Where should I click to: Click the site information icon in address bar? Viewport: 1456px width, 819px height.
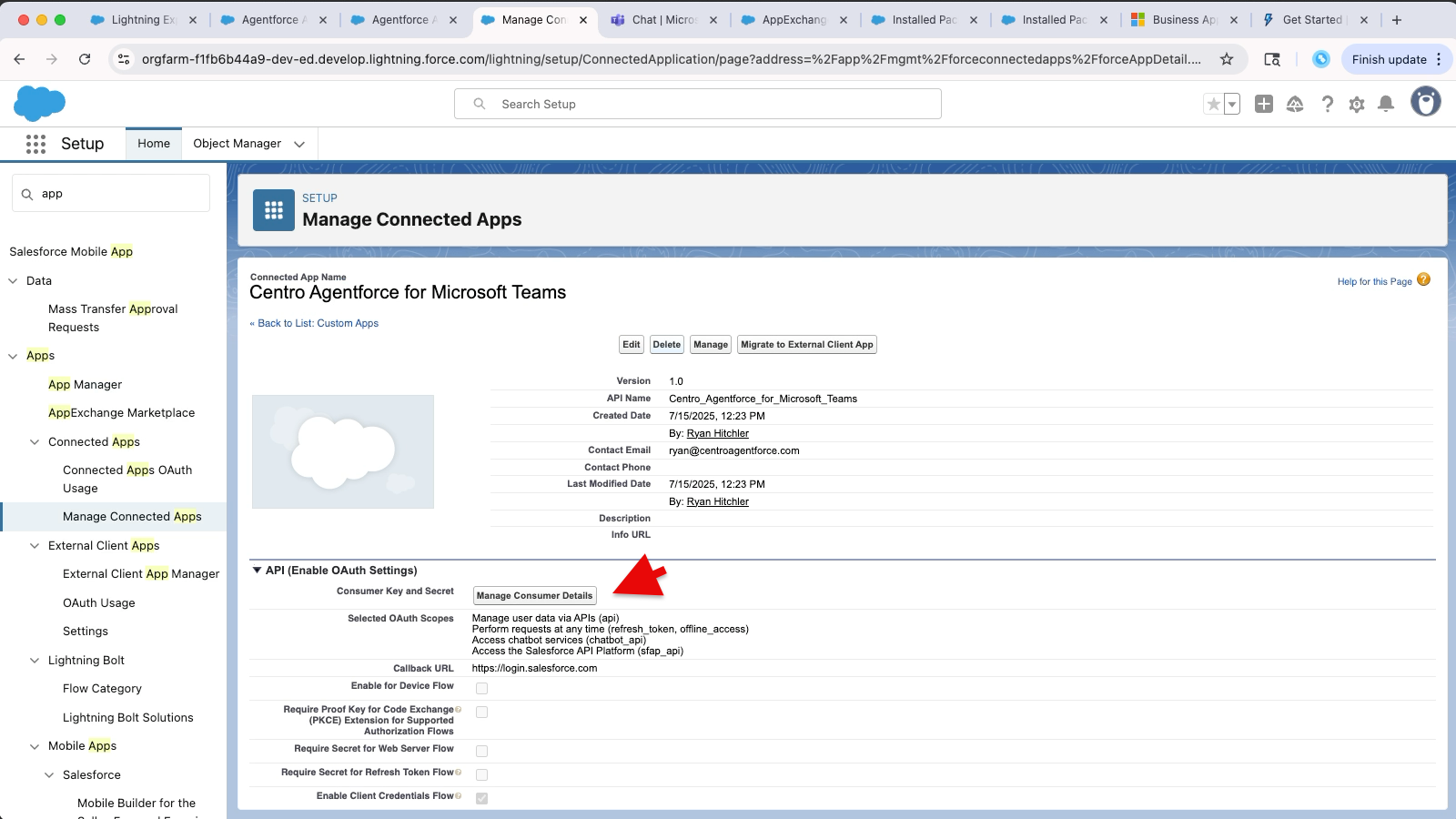[124, 59]
